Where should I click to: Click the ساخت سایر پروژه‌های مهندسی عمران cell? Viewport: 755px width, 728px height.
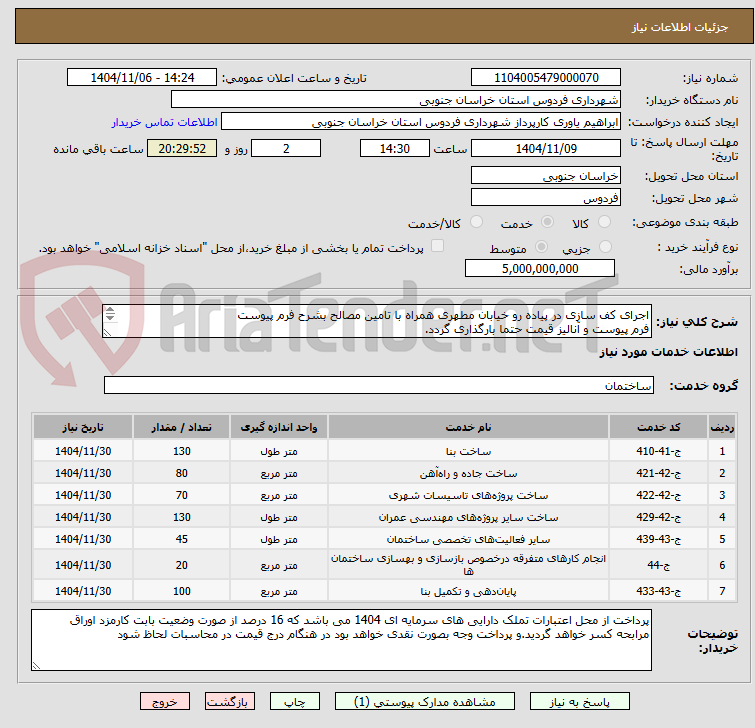tap(468, 517)
